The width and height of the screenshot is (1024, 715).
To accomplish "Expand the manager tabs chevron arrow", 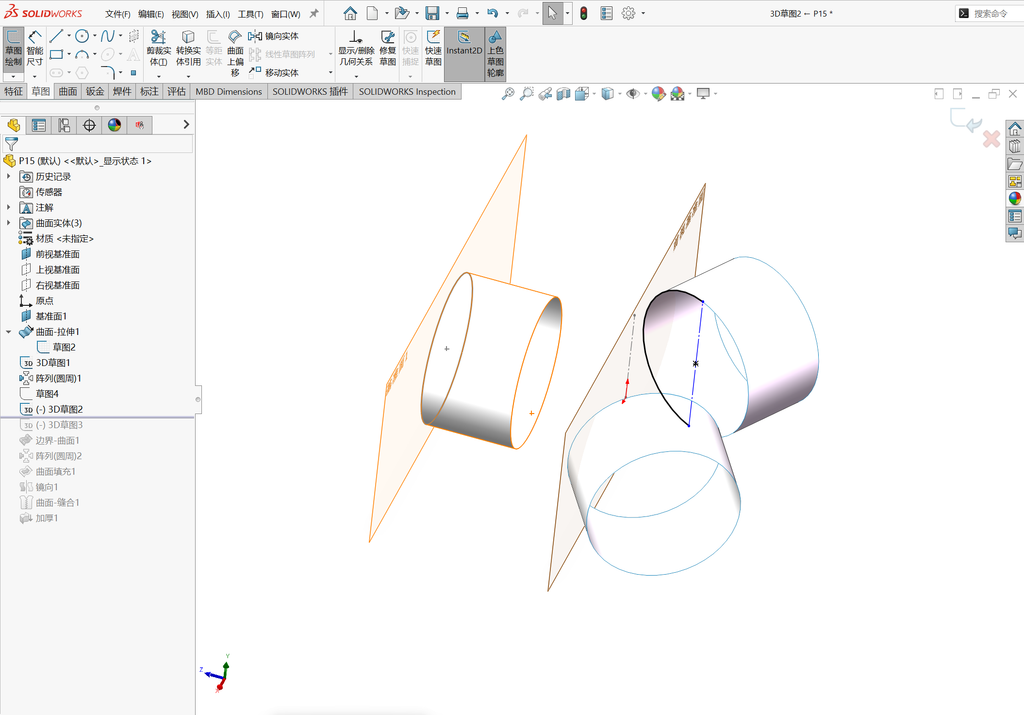I will [x=186, y=125].
